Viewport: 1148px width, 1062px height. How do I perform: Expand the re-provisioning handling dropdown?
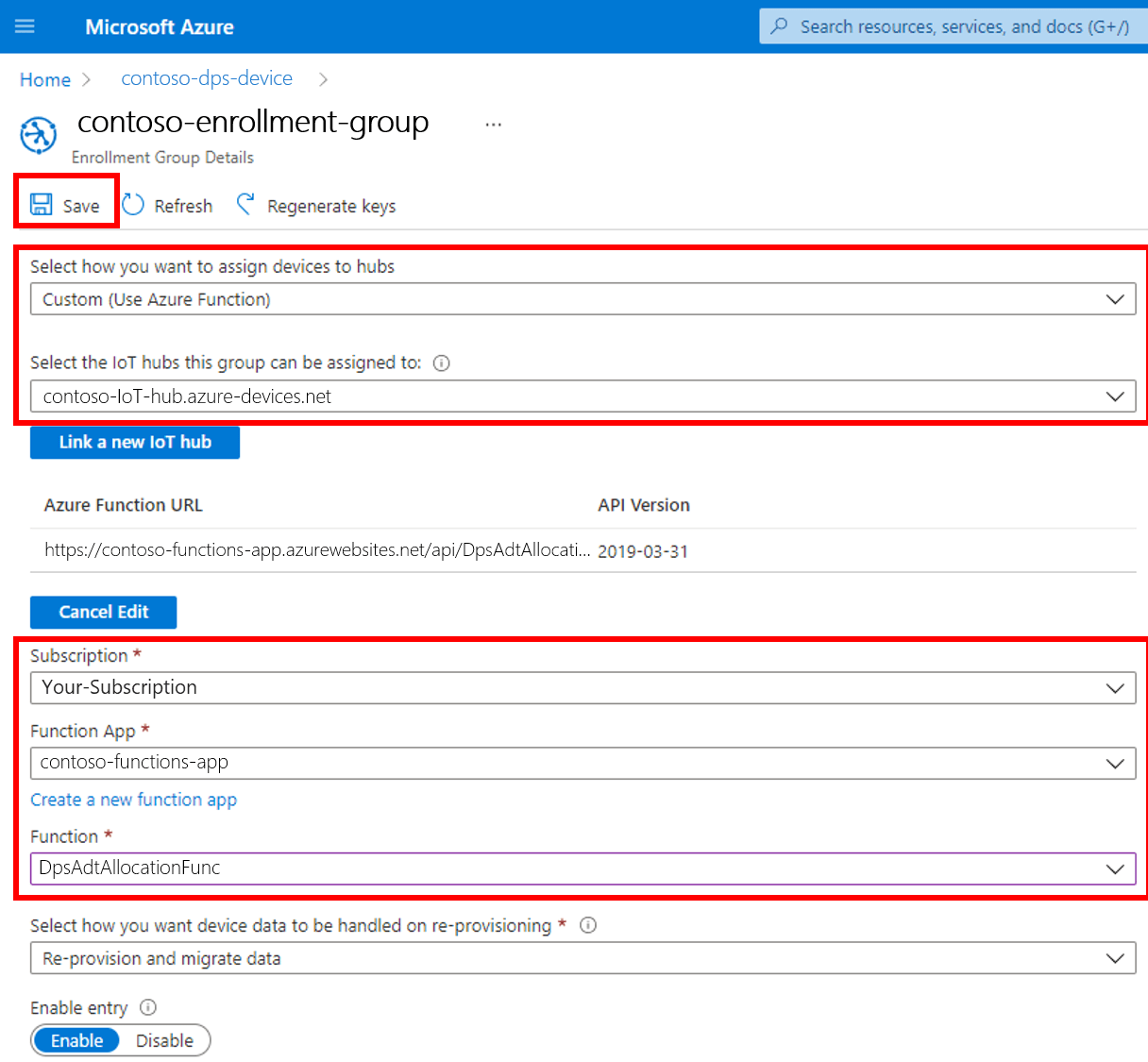click(x=1117, y=958)
